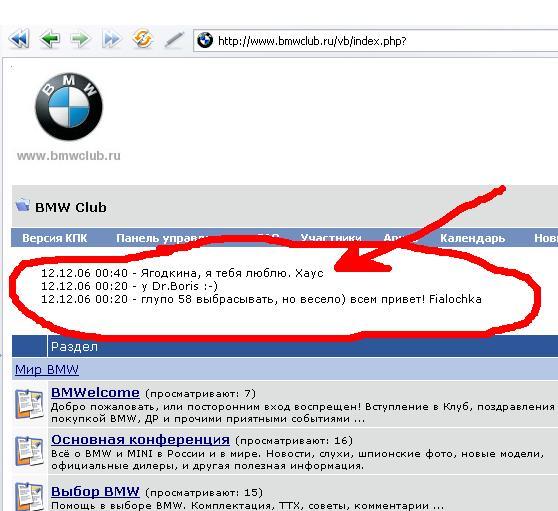
Task: Click the pencil edit icon in toolbar
Action: (174, 39)
